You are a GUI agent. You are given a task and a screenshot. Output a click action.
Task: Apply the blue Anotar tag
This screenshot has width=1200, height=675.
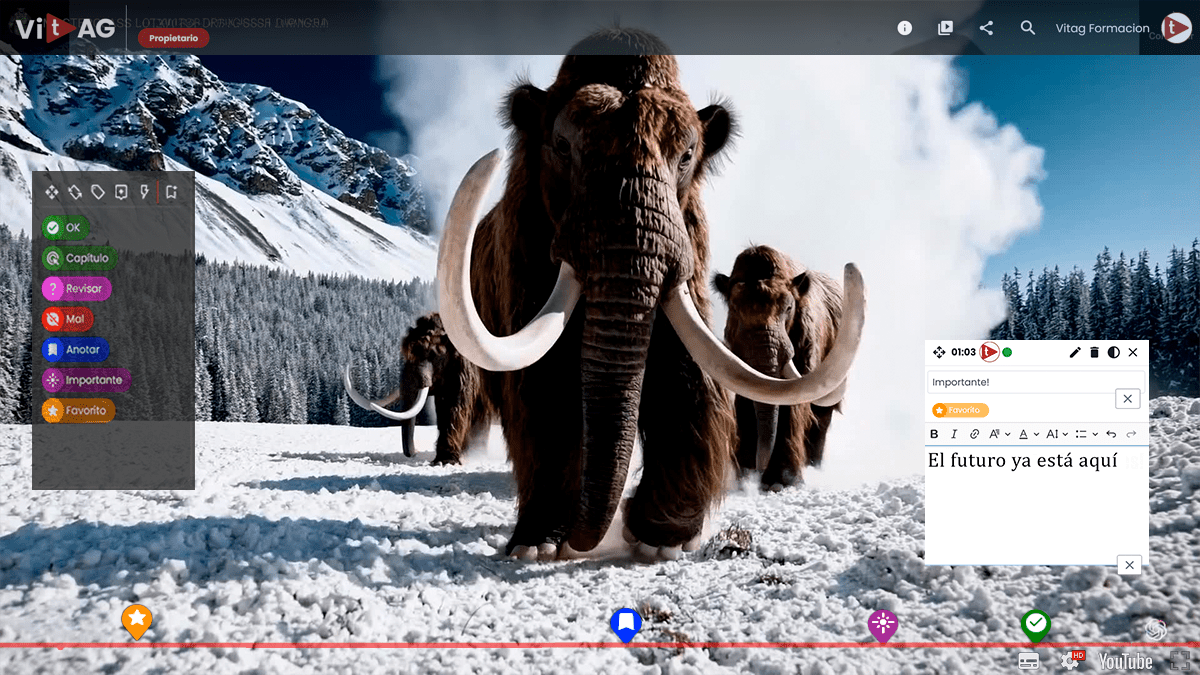[75, 350]
